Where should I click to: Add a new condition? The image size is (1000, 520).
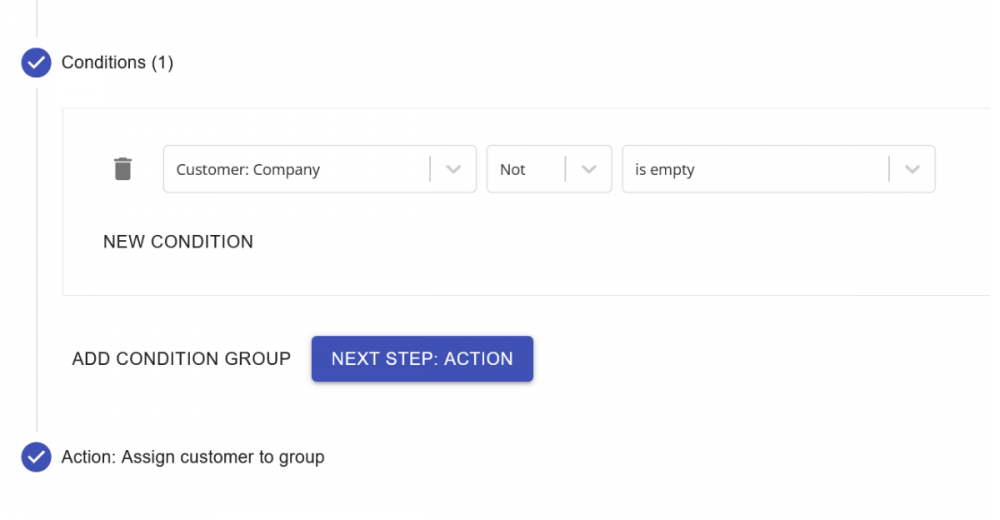[x=178, y=242]
